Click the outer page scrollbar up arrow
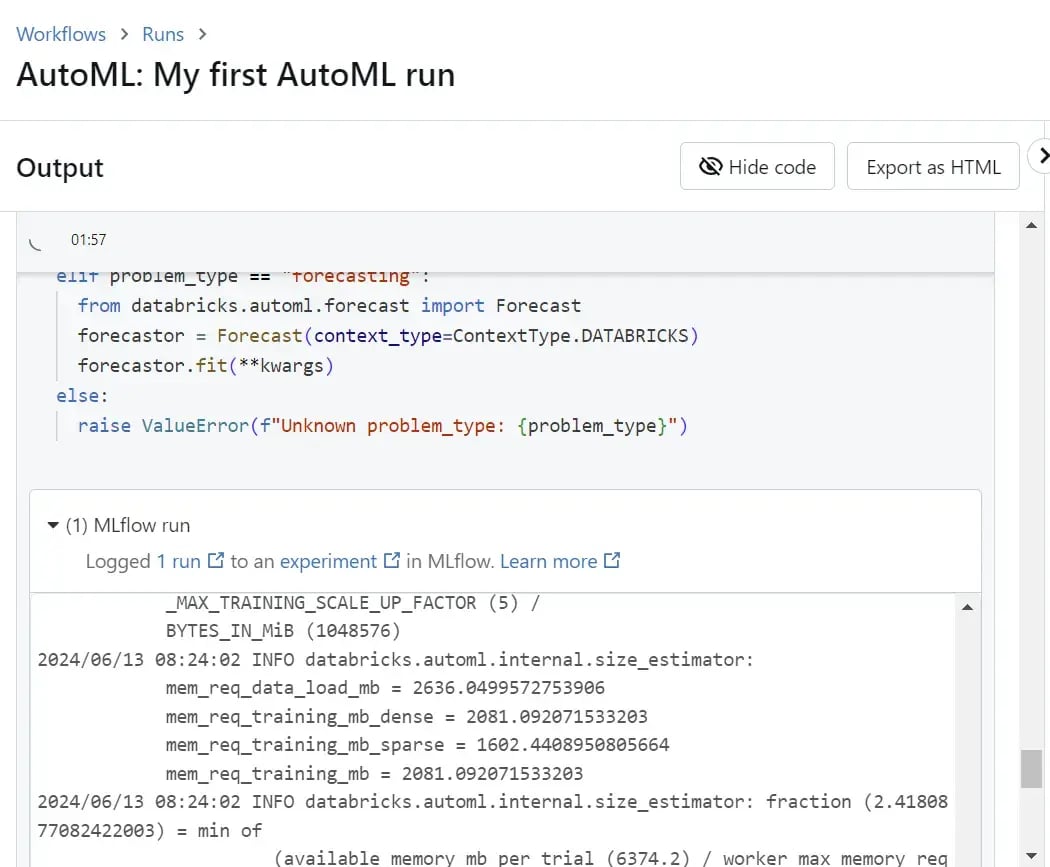This screenshot has height=867, width=1050. (1031, 226)
